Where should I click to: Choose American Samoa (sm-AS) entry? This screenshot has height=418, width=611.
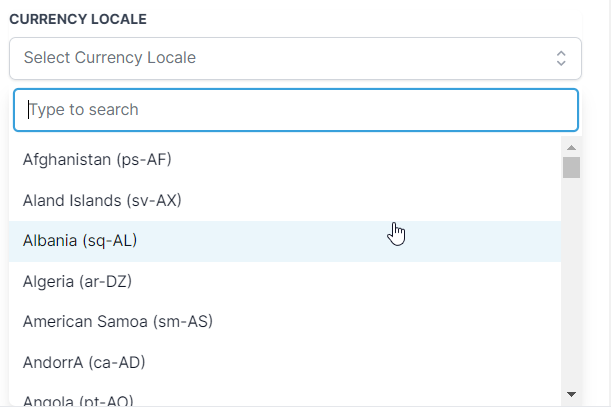click(x=117, y=322)
